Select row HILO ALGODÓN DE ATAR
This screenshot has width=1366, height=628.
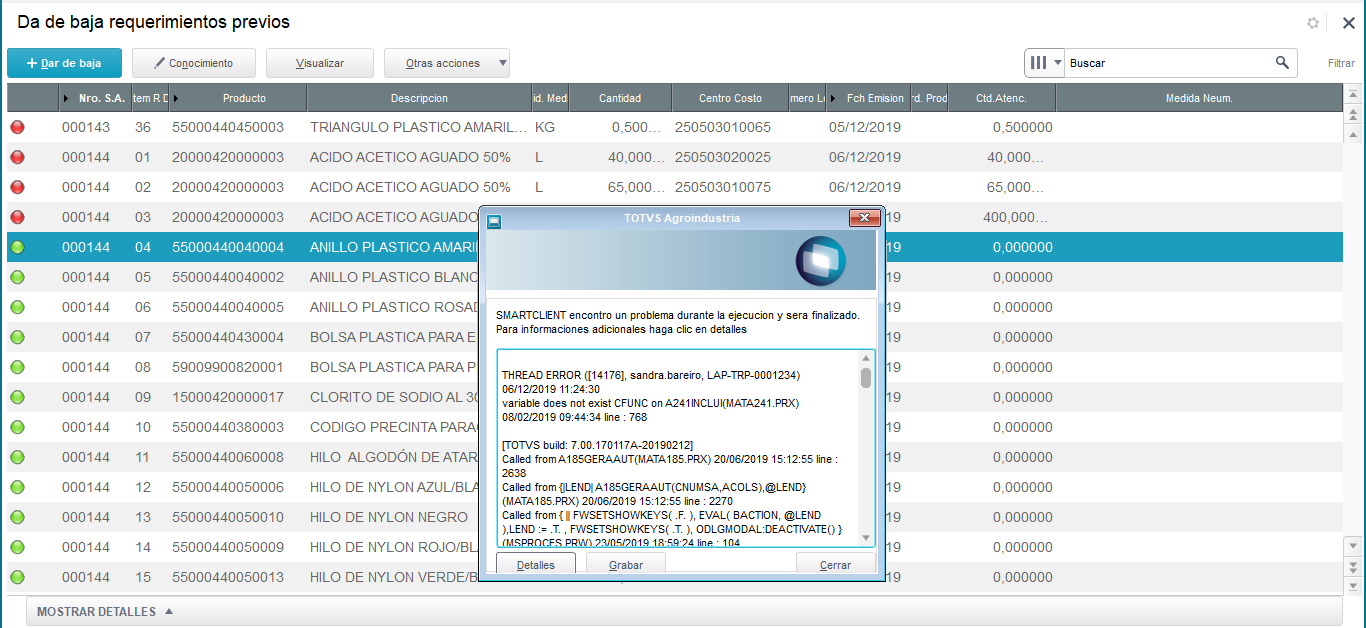674,457
